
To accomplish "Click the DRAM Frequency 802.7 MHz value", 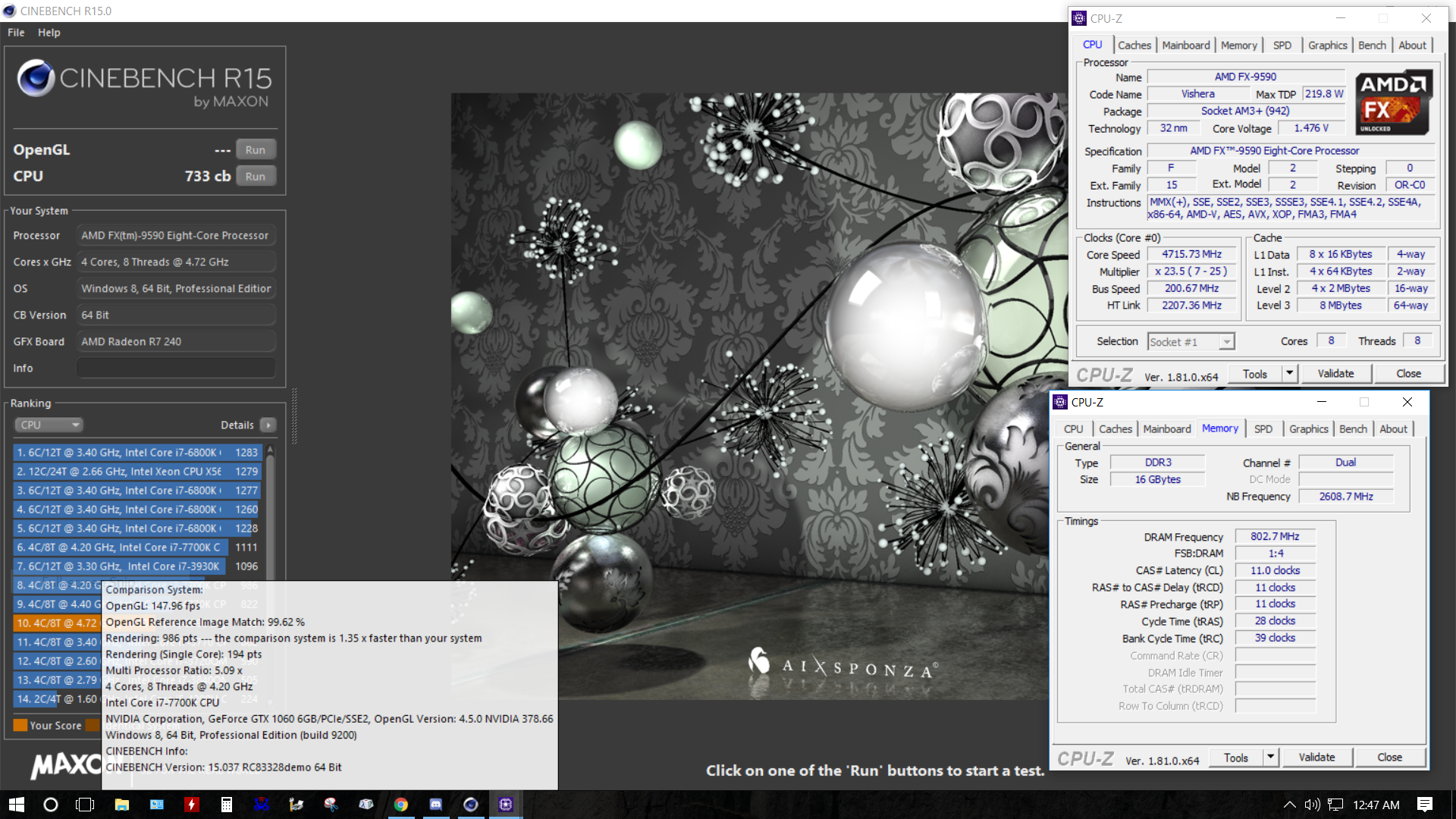I will tap(1275, 537).
